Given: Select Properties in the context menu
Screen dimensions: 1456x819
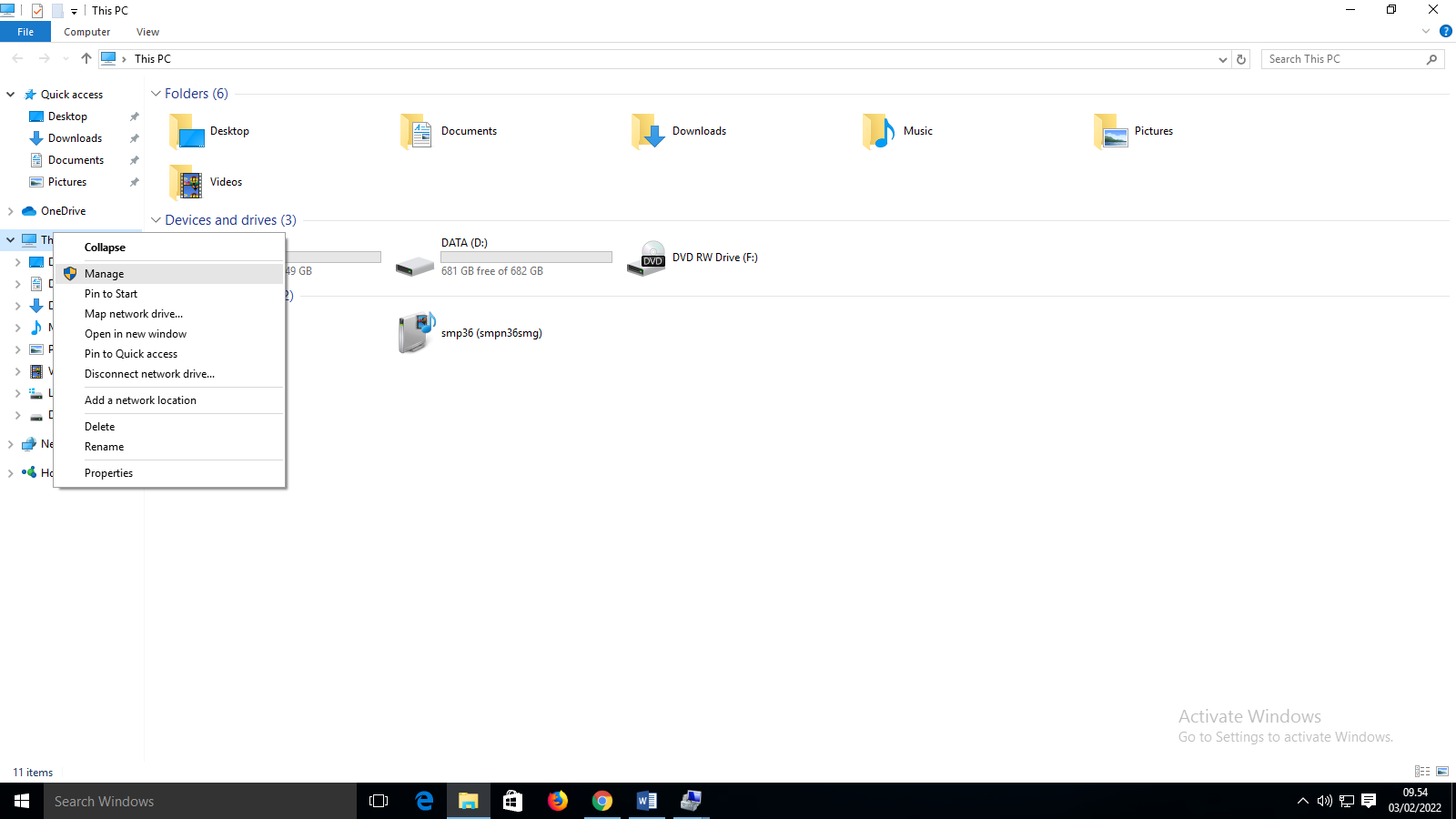Looking at the screenshot, I should click(x=108, y=473).
